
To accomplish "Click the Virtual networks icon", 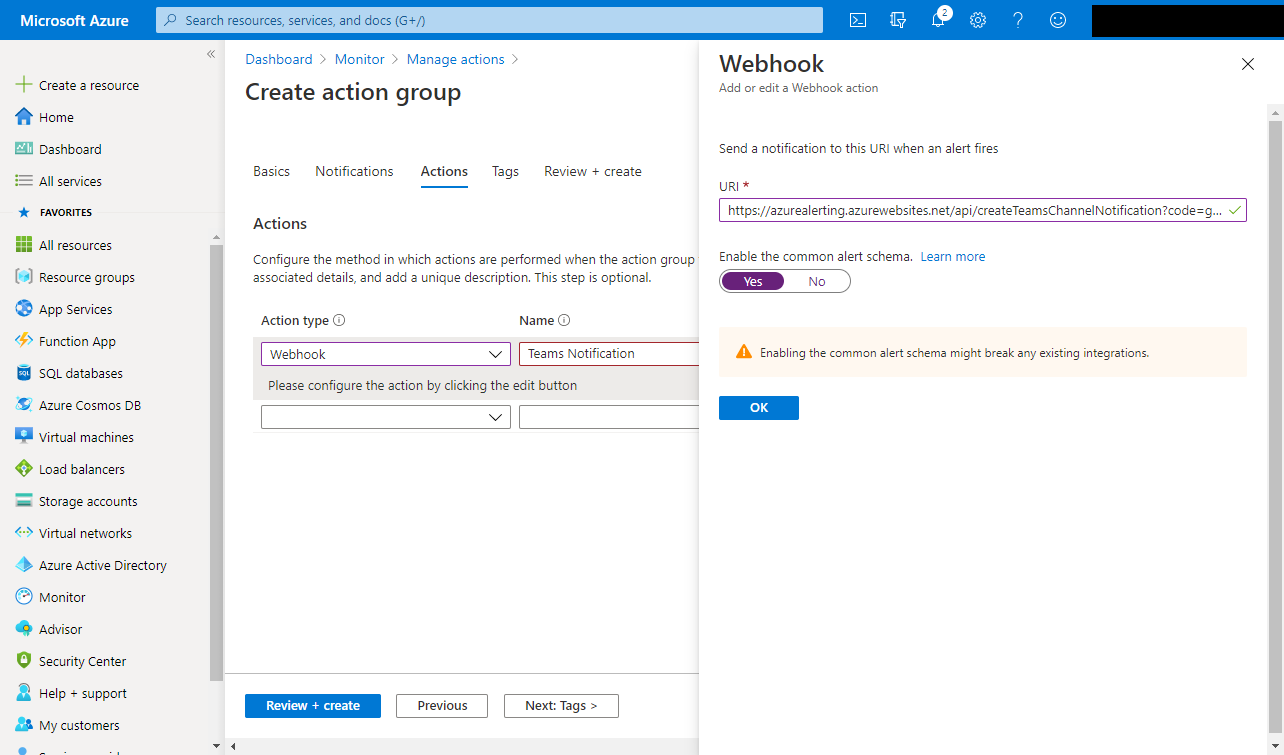I will click(24, 533).
